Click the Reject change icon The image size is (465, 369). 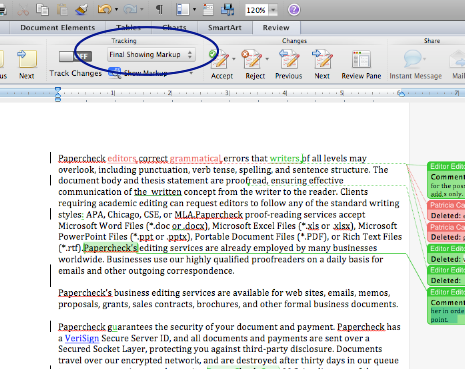coord(253,59)
